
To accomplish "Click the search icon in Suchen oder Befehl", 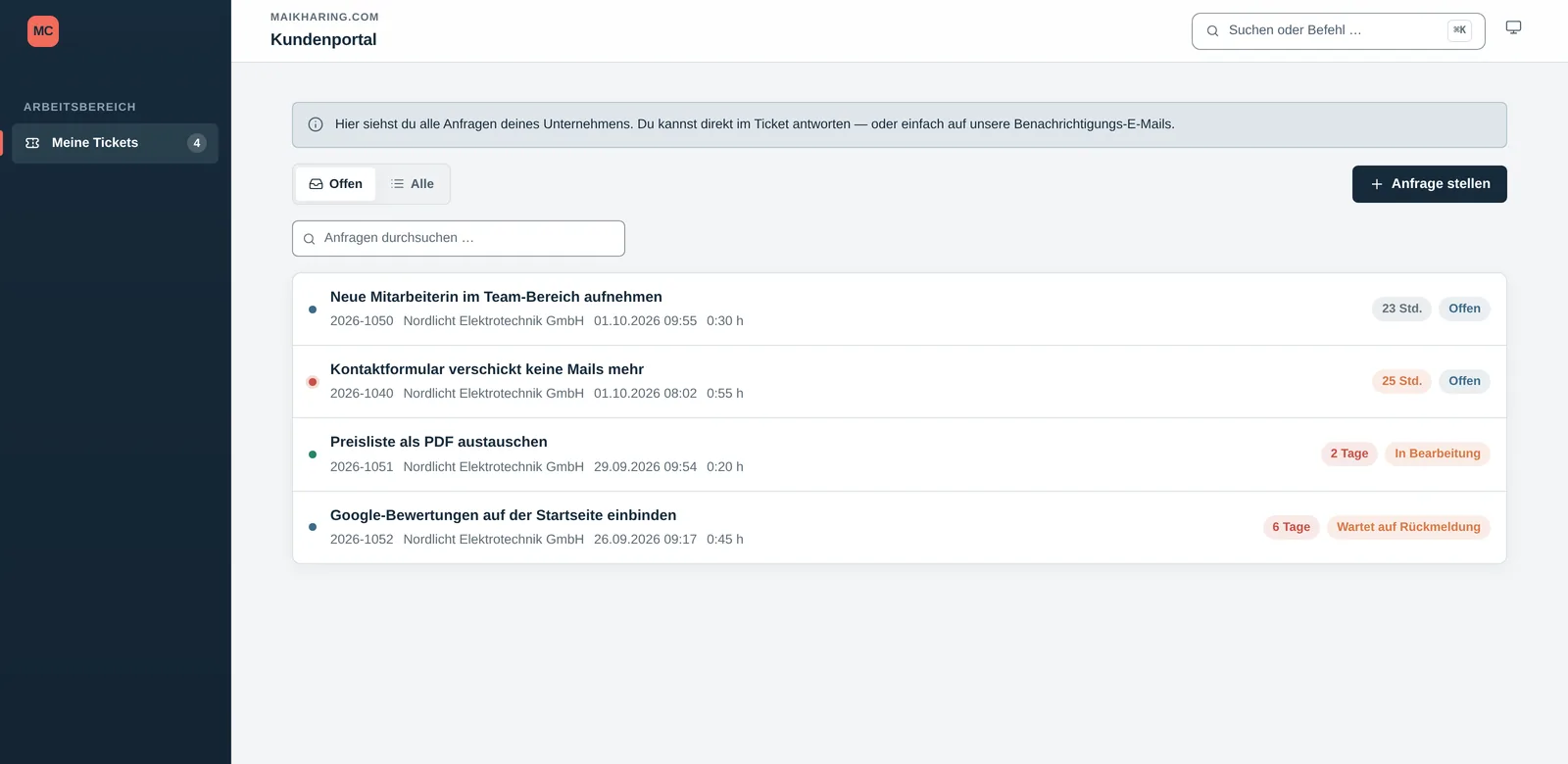I will 1212,31.
